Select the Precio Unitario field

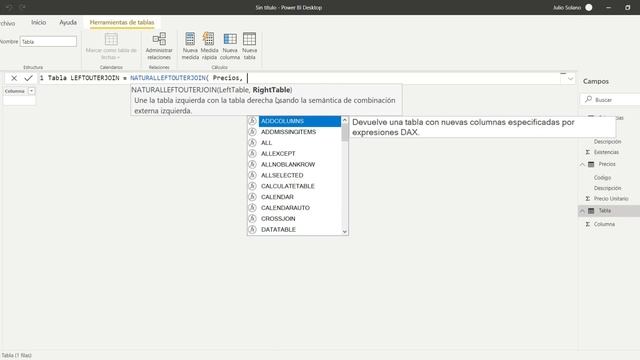(611, 199)
